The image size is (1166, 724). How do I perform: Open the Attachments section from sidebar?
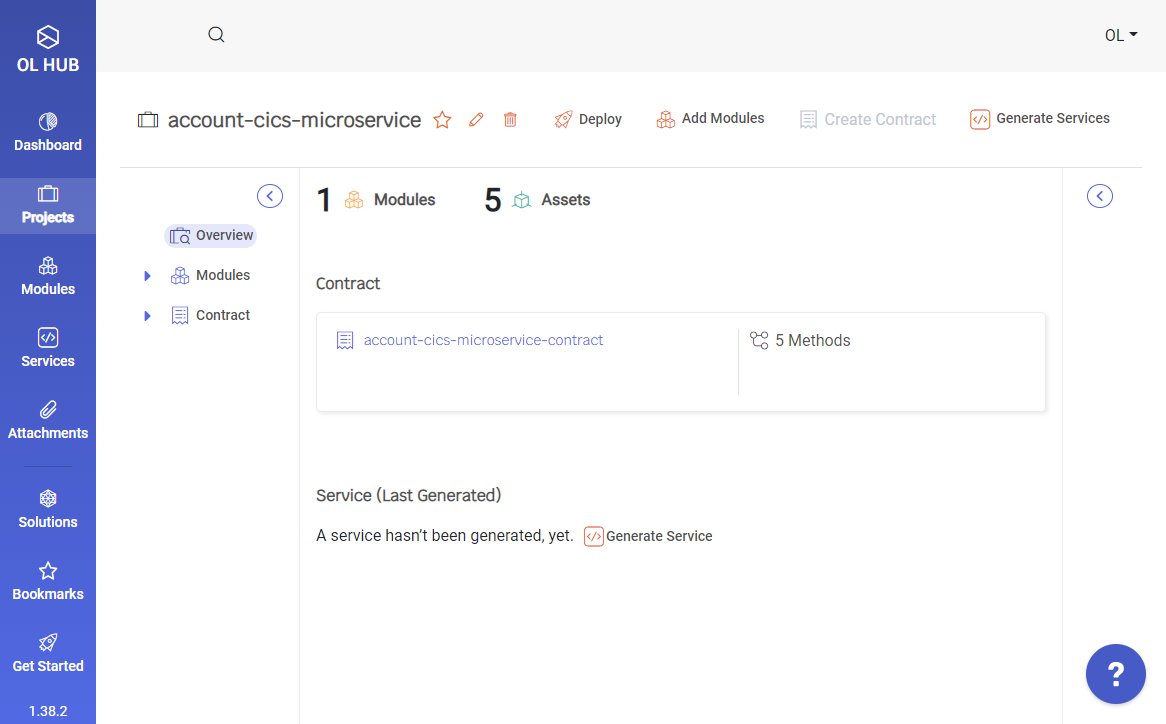[x=48, y=419]
